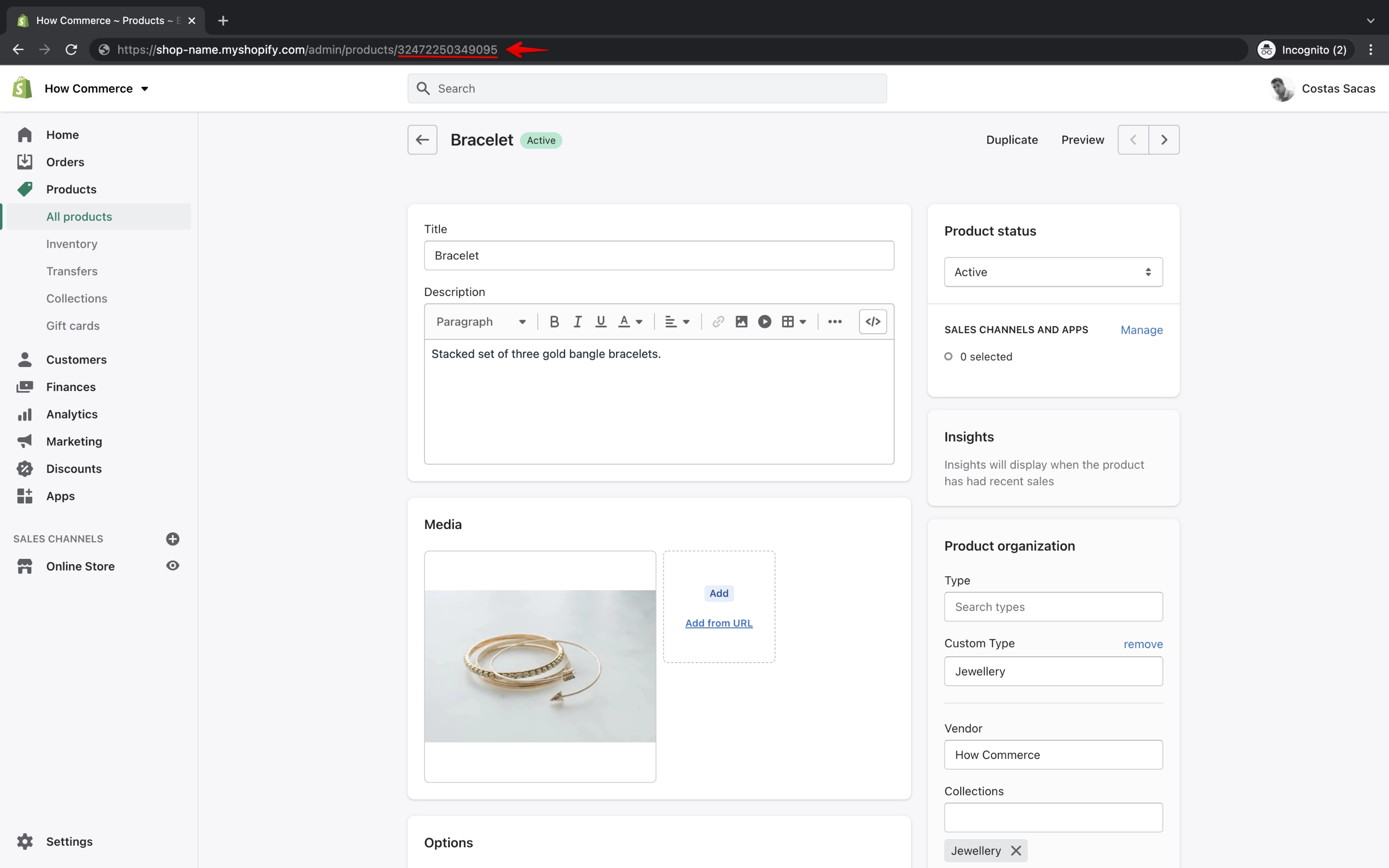This screenshot has height=868, width=1389.
Task: Edit the Custom Type Jewellery field
Action: pos(1053,671)
